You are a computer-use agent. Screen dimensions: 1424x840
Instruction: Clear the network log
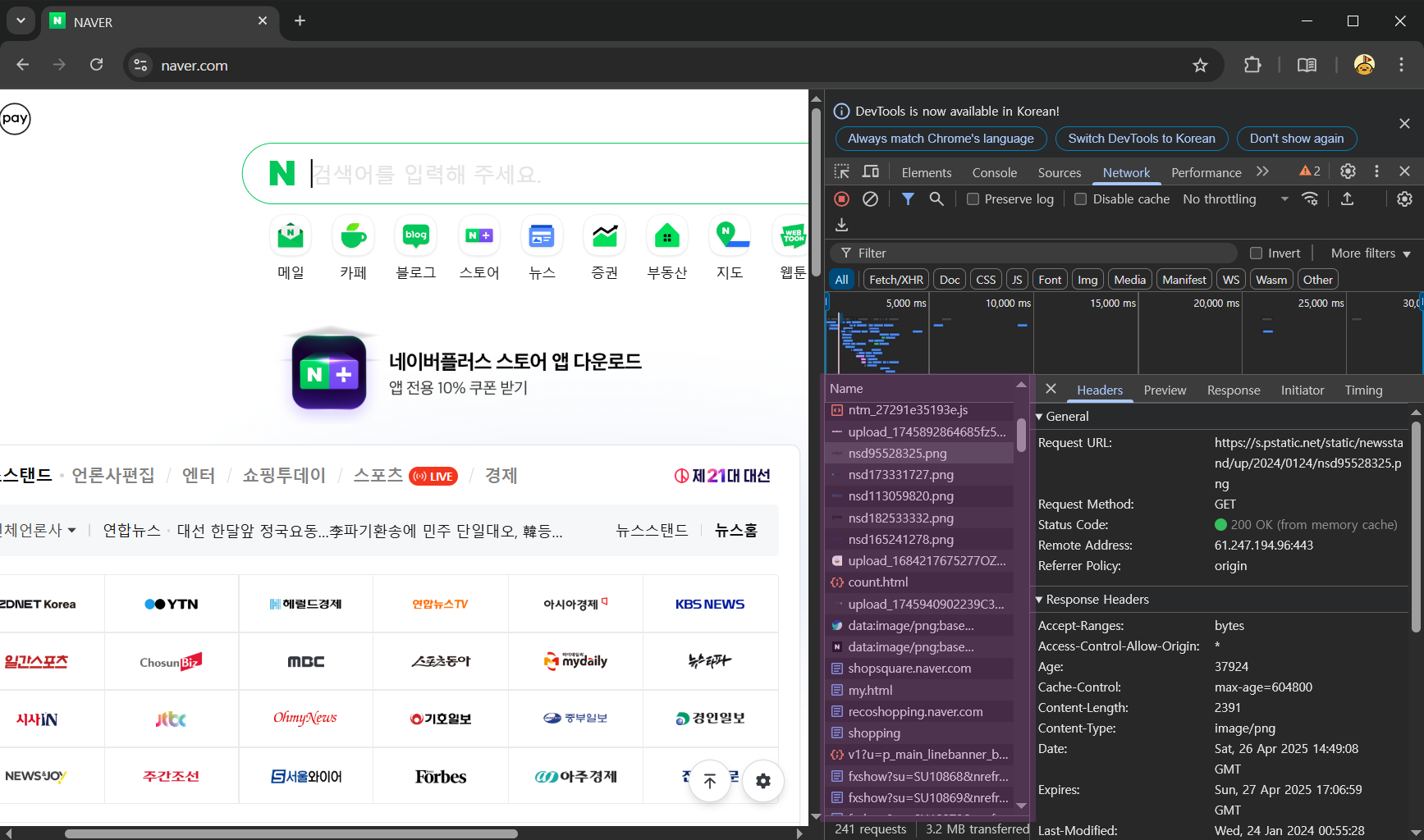pos(870,199)
